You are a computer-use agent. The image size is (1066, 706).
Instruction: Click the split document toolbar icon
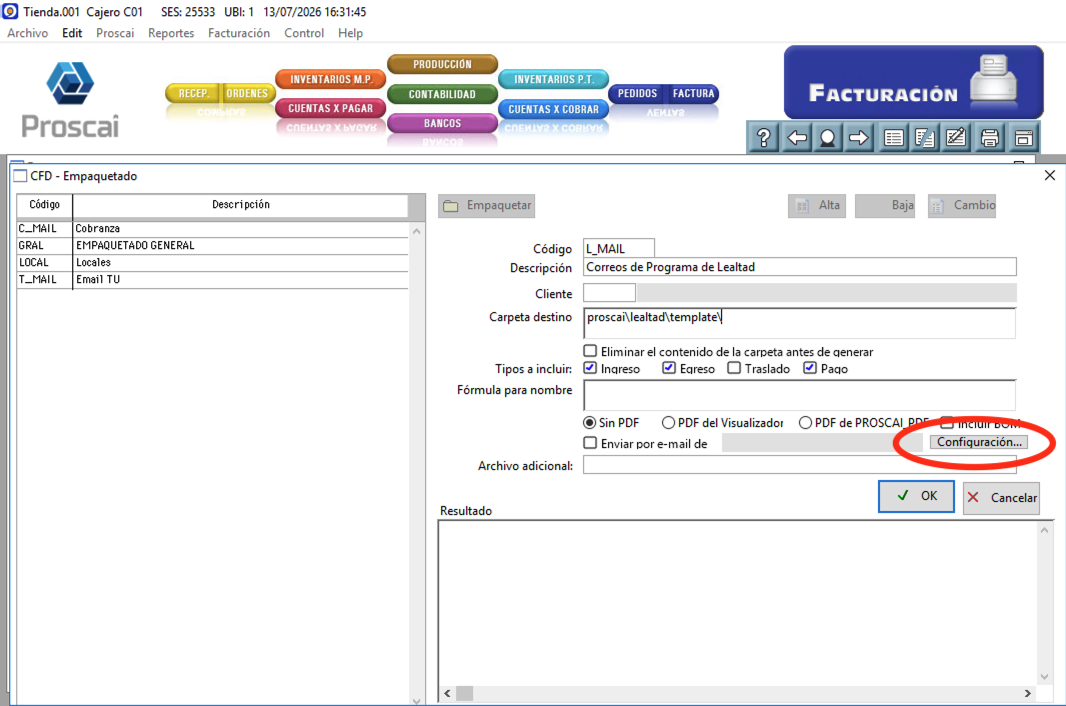[925, 138]
